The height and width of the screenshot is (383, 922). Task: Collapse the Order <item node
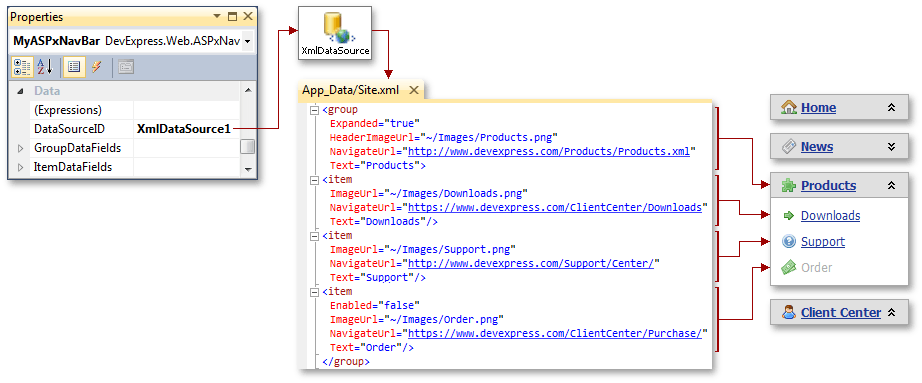(314, 291)
